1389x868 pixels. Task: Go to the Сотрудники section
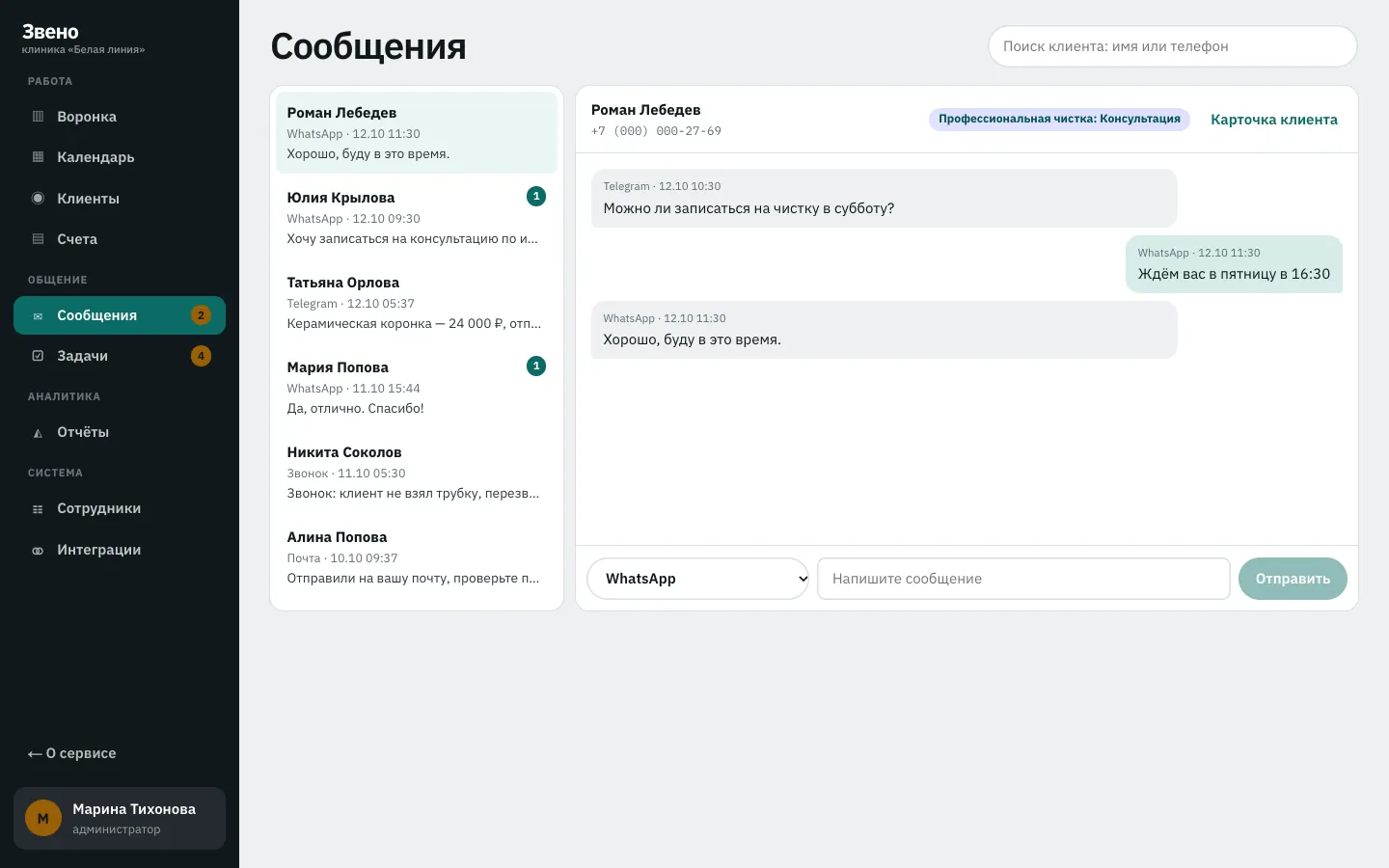pos(120,508)
